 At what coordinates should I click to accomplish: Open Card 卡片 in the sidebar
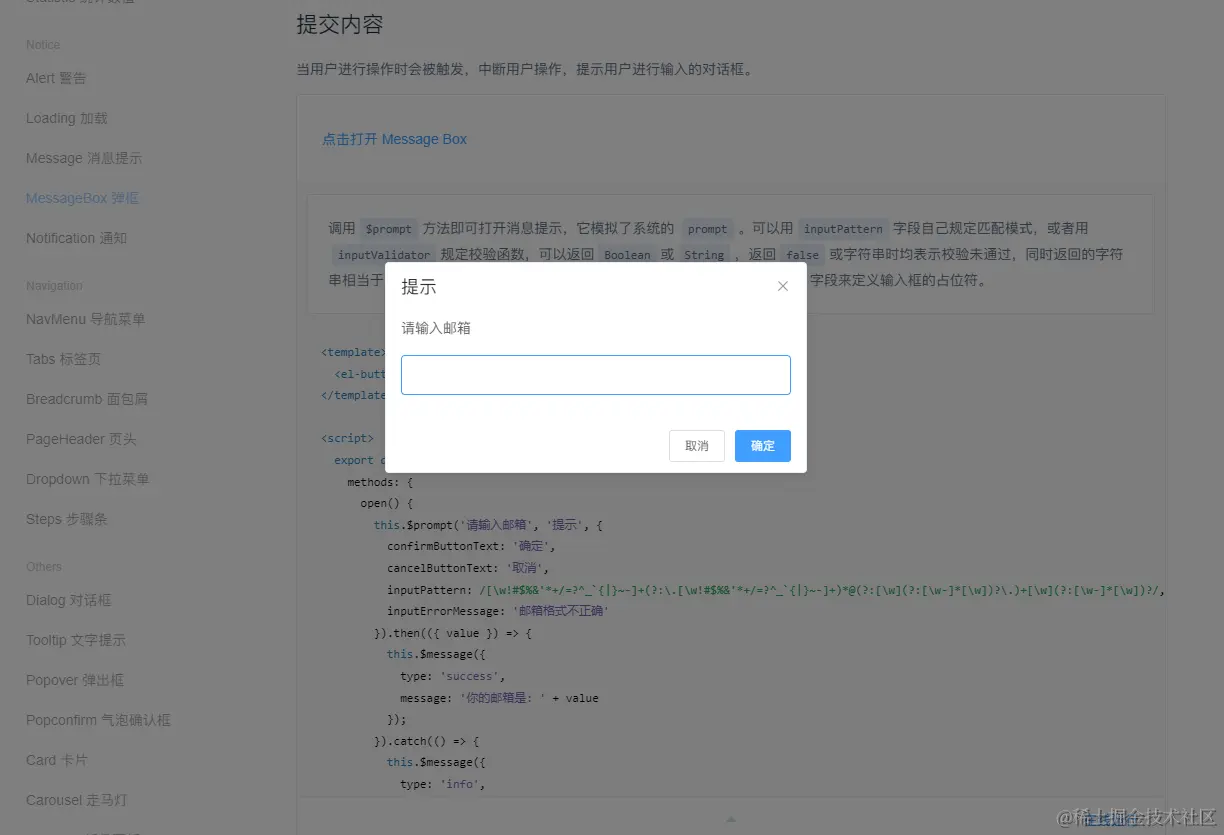pyautogui.click(x=57, y=760)
